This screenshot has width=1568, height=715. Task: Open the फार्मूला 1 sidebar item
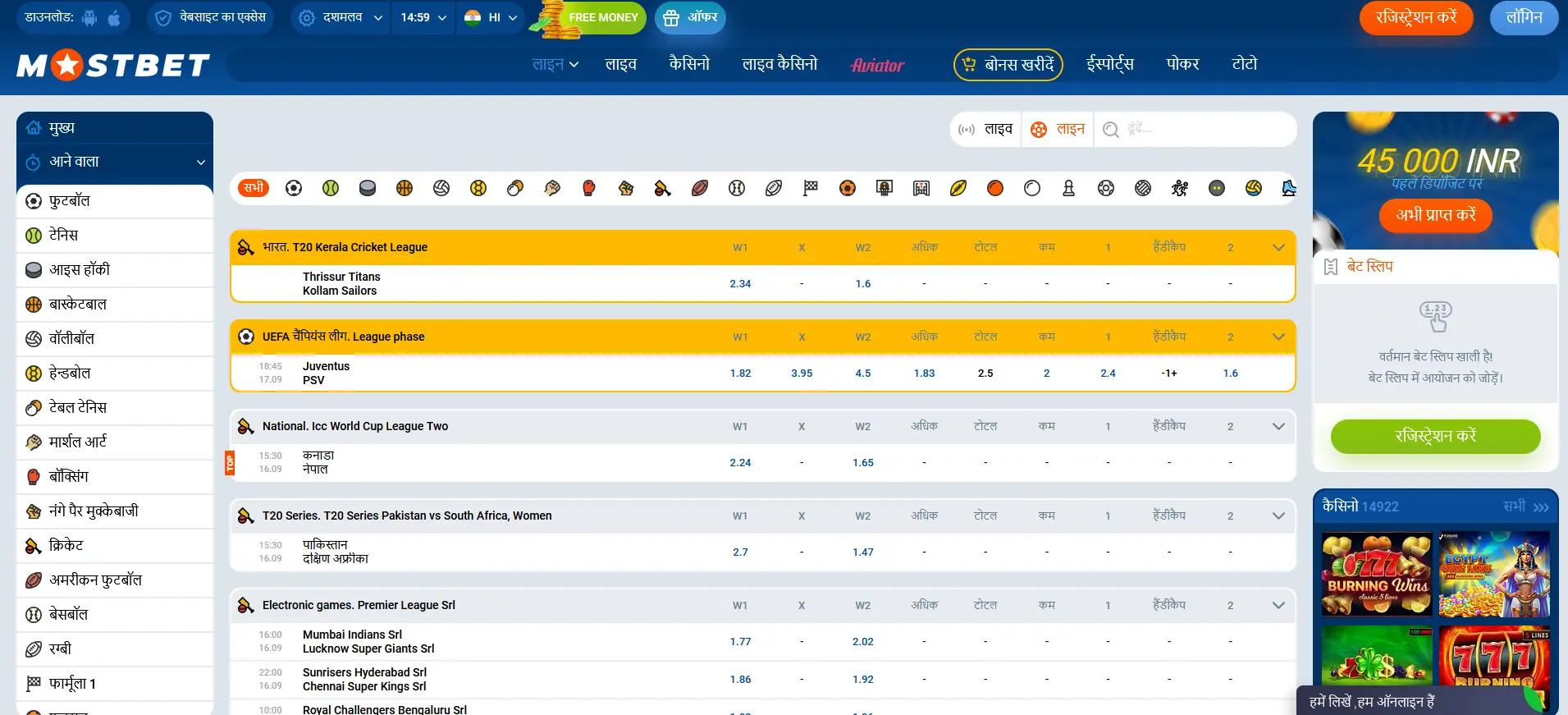click(115, 684)
